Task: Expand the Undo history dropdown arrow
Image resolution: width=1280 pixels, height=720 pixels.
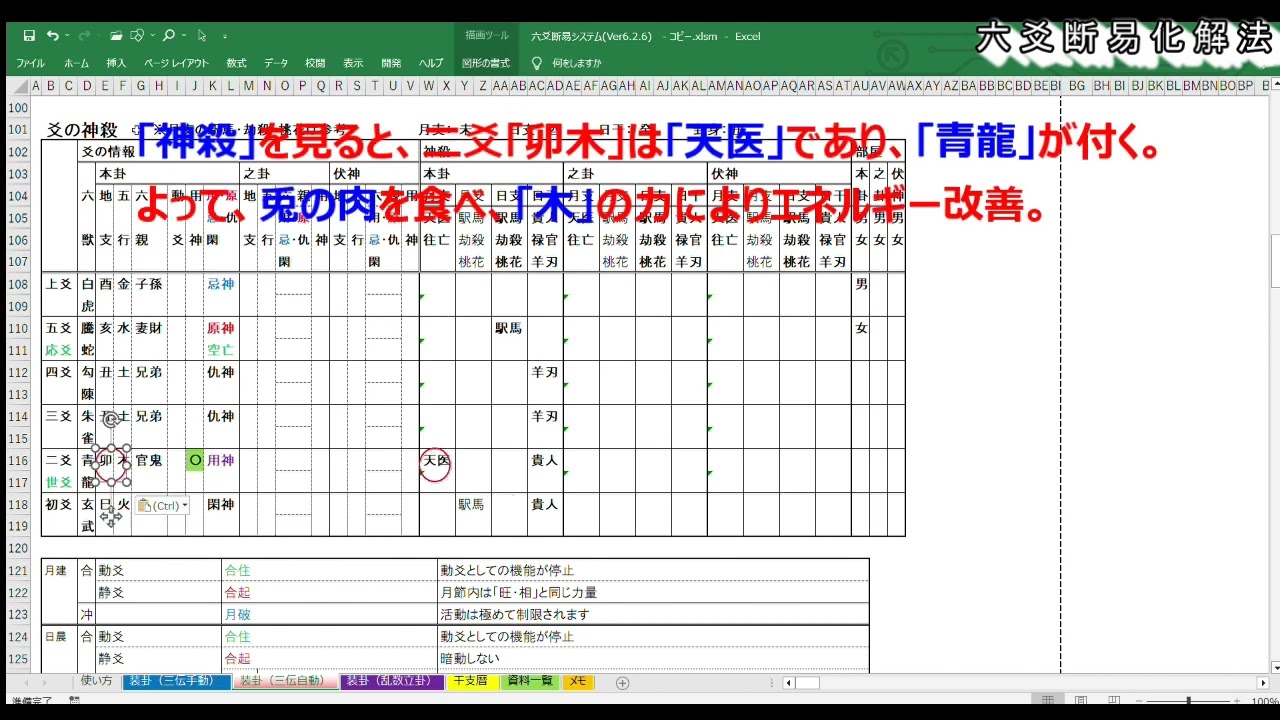Action: pos(67,37)
